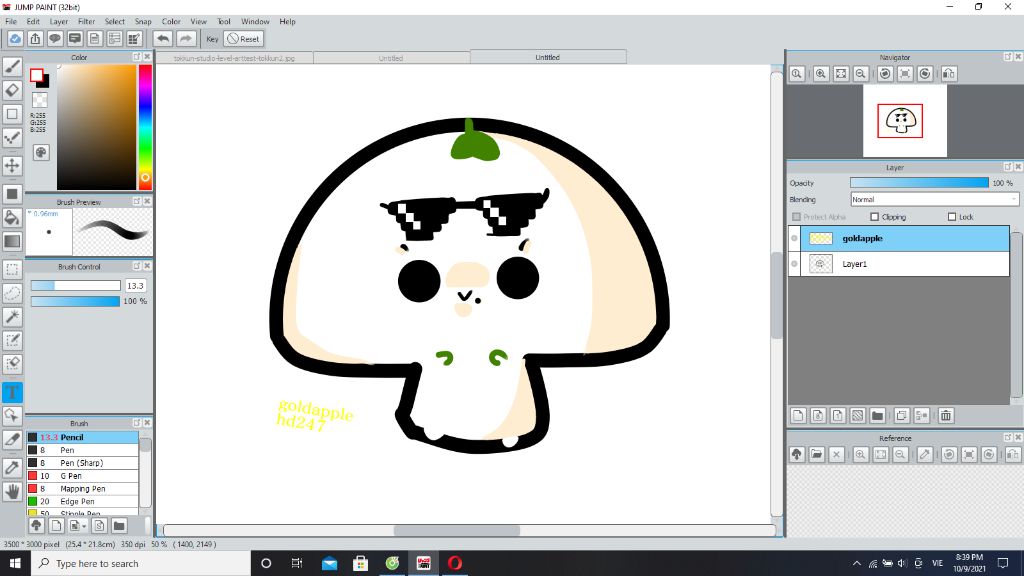Image resolution: width=1024 pixels, height=576 pixels.
Task: Click the Undo arrow in toolbar
Action: (x=163, y=39)
